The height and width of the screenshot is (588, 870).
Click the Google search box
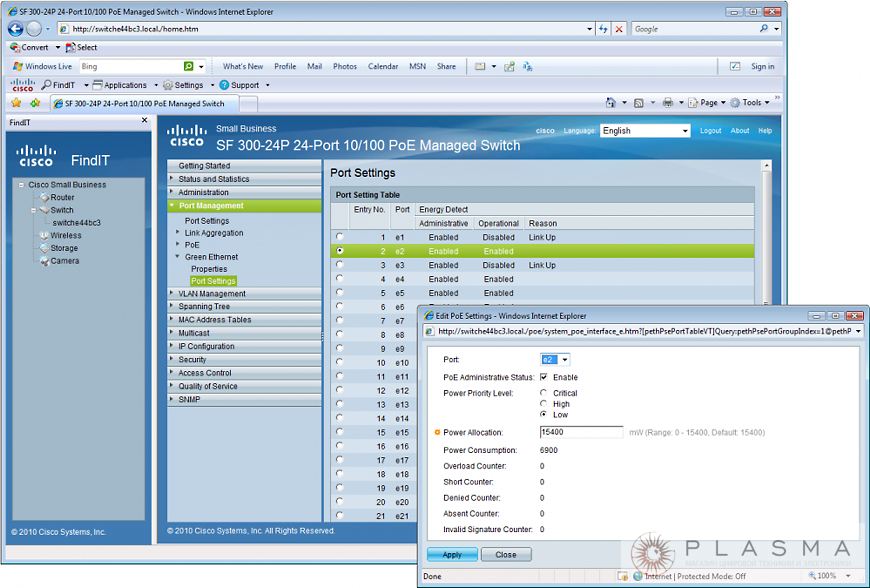point(694,29)
